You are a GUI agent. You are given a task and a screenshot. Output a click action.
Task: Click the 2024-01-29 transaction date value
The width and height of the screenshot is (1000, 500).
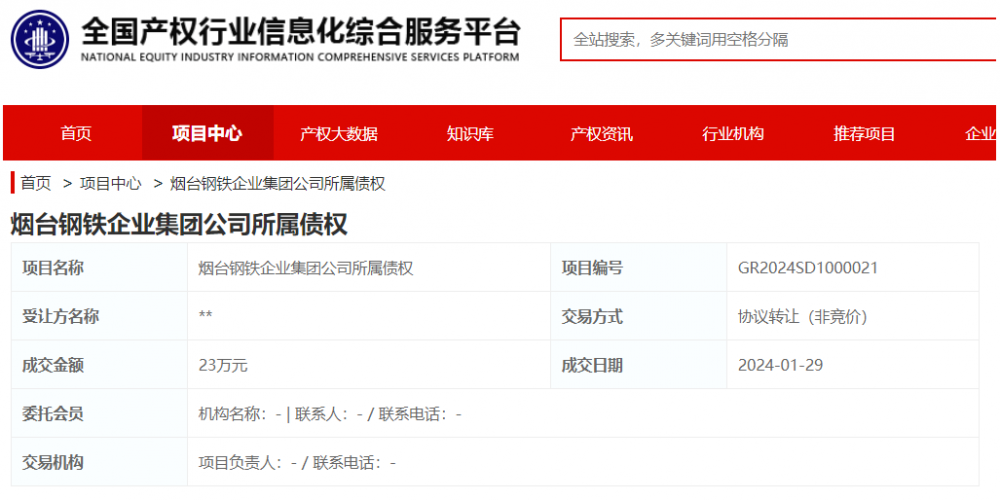pyautogui.click(x=780, y=365)
